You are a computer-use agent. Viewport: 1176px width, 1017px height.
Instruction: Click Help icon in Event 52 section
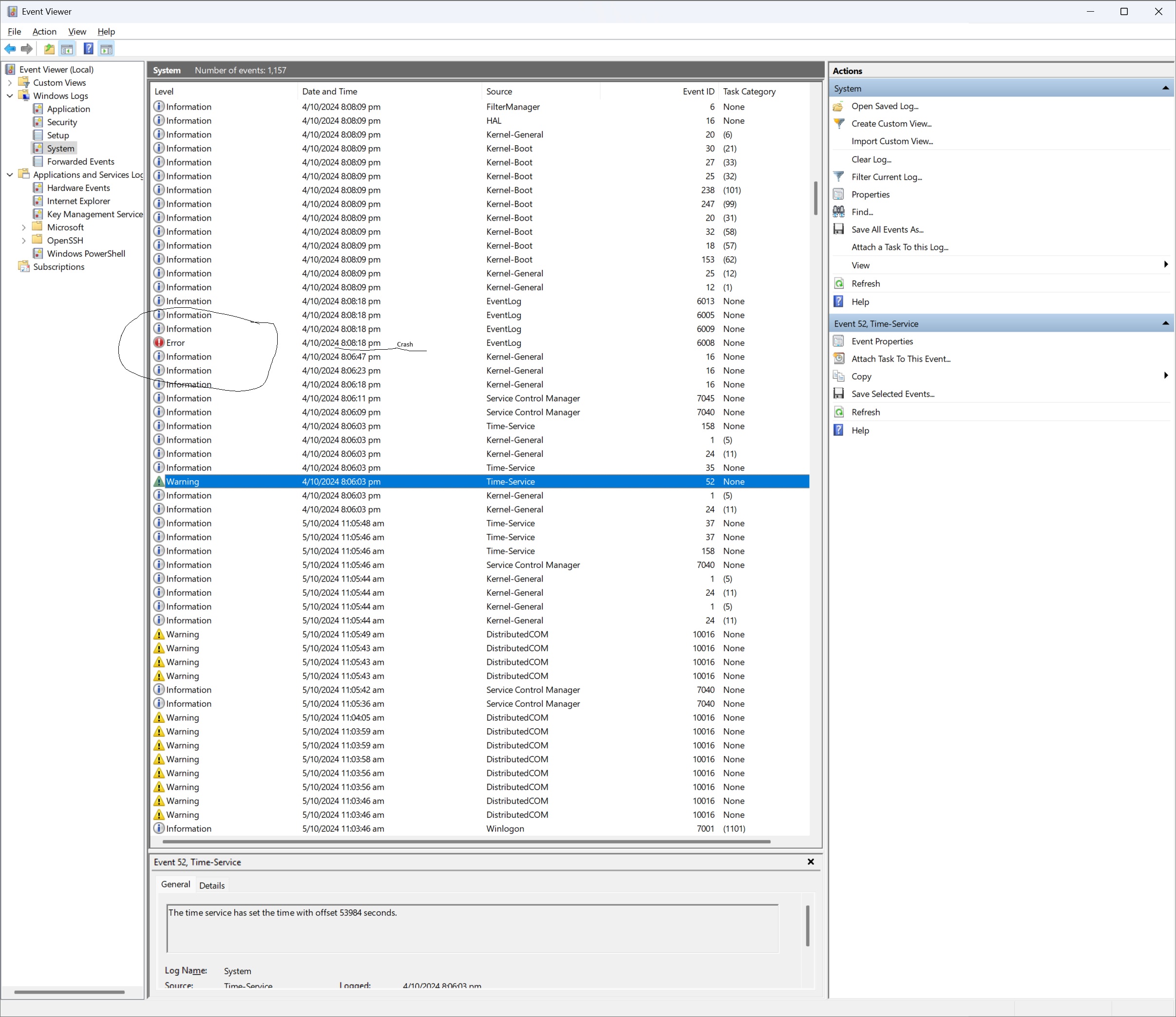point(838,431)
